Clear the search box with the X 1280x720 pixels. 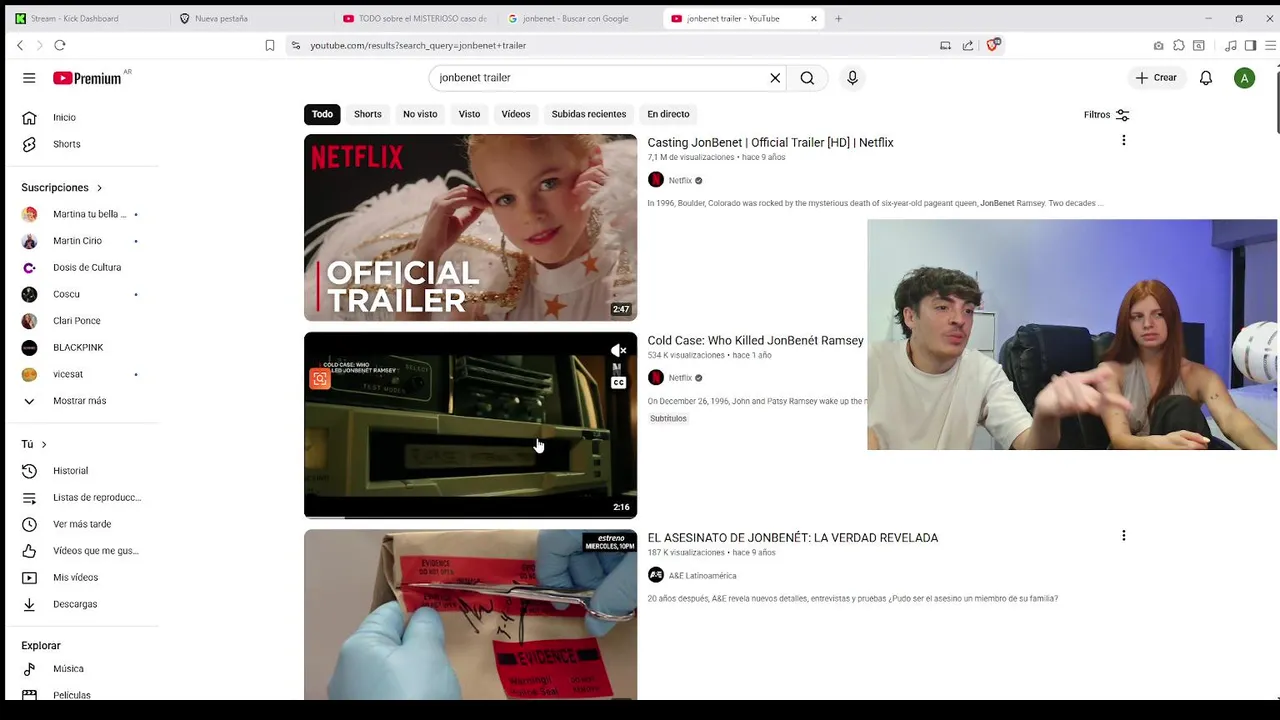[775, 78]
